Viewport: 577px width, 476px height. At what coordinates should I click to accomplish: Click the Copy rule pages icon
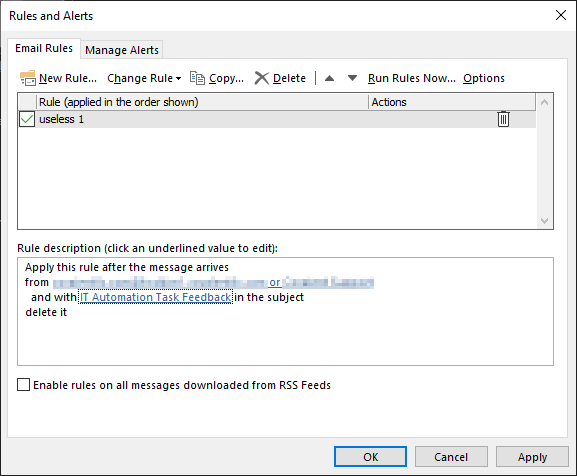tap(197, 78)
